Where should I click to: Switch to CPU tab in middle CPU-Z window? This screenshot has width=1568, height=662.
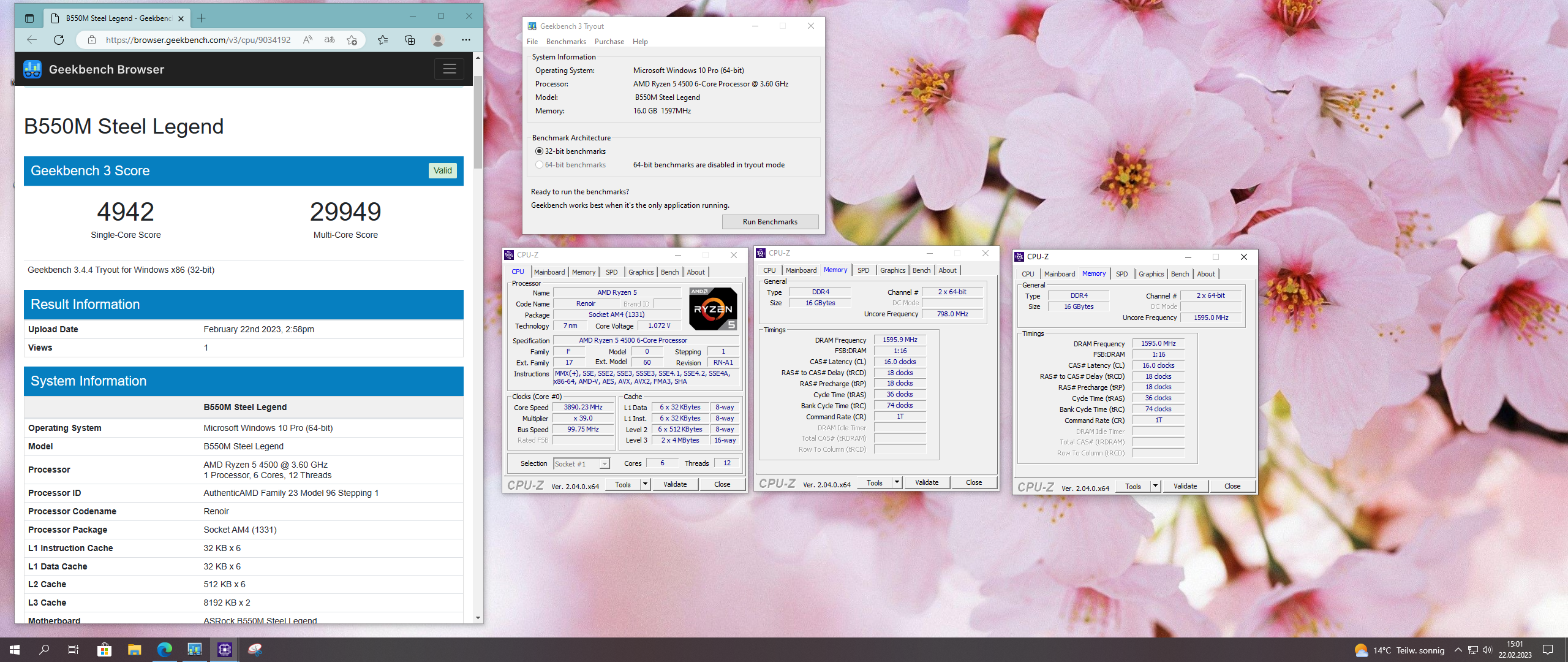[x=770, y=270]
